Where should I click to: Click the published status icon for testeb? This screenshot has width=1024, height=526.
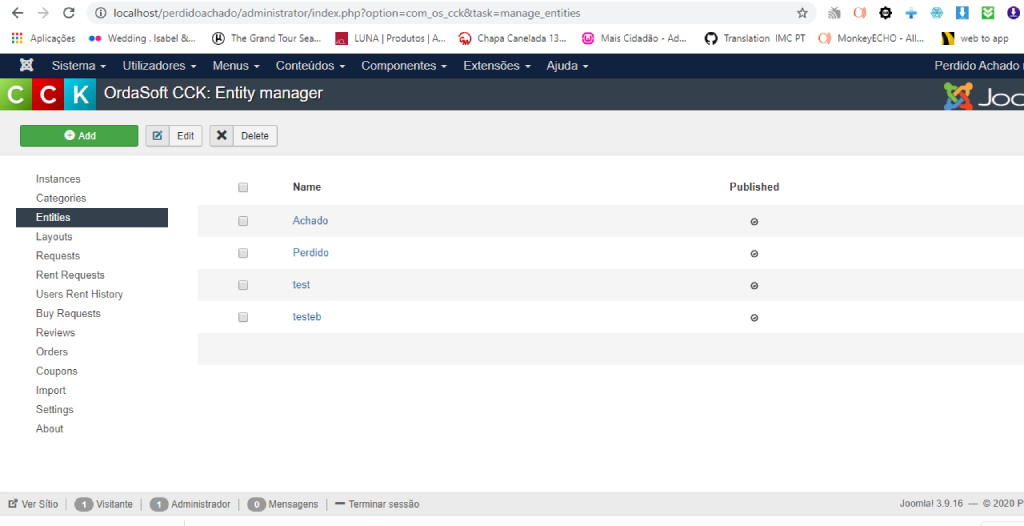click(x=754, y=318)
